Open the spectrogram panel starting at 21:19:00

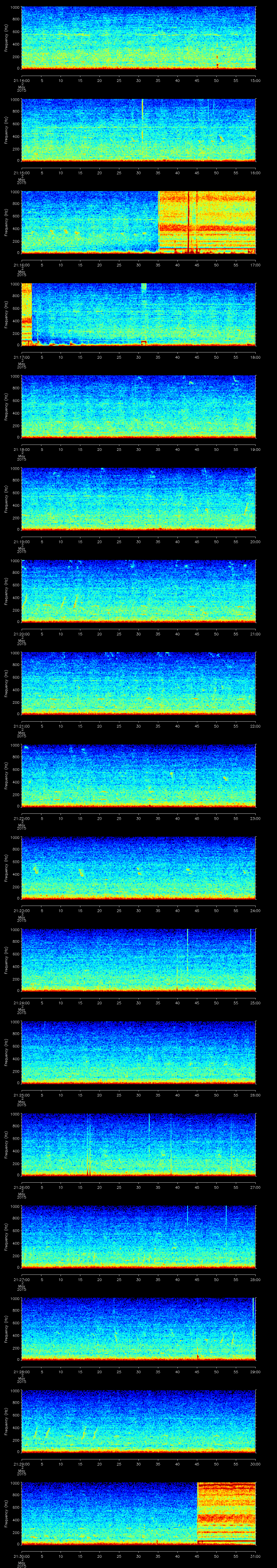pyautogui.click(x=139, y=499)
